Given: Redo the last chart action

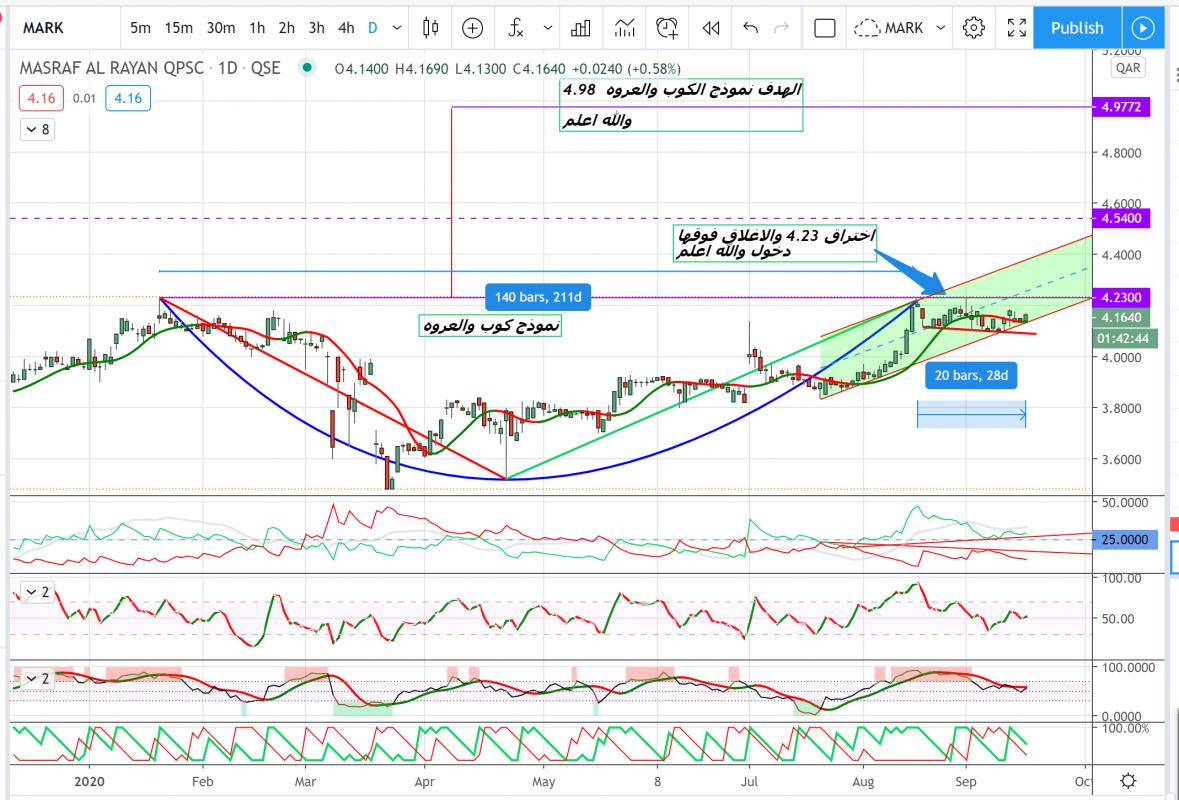Looking at the screenshot, I should tap(781, 28).
